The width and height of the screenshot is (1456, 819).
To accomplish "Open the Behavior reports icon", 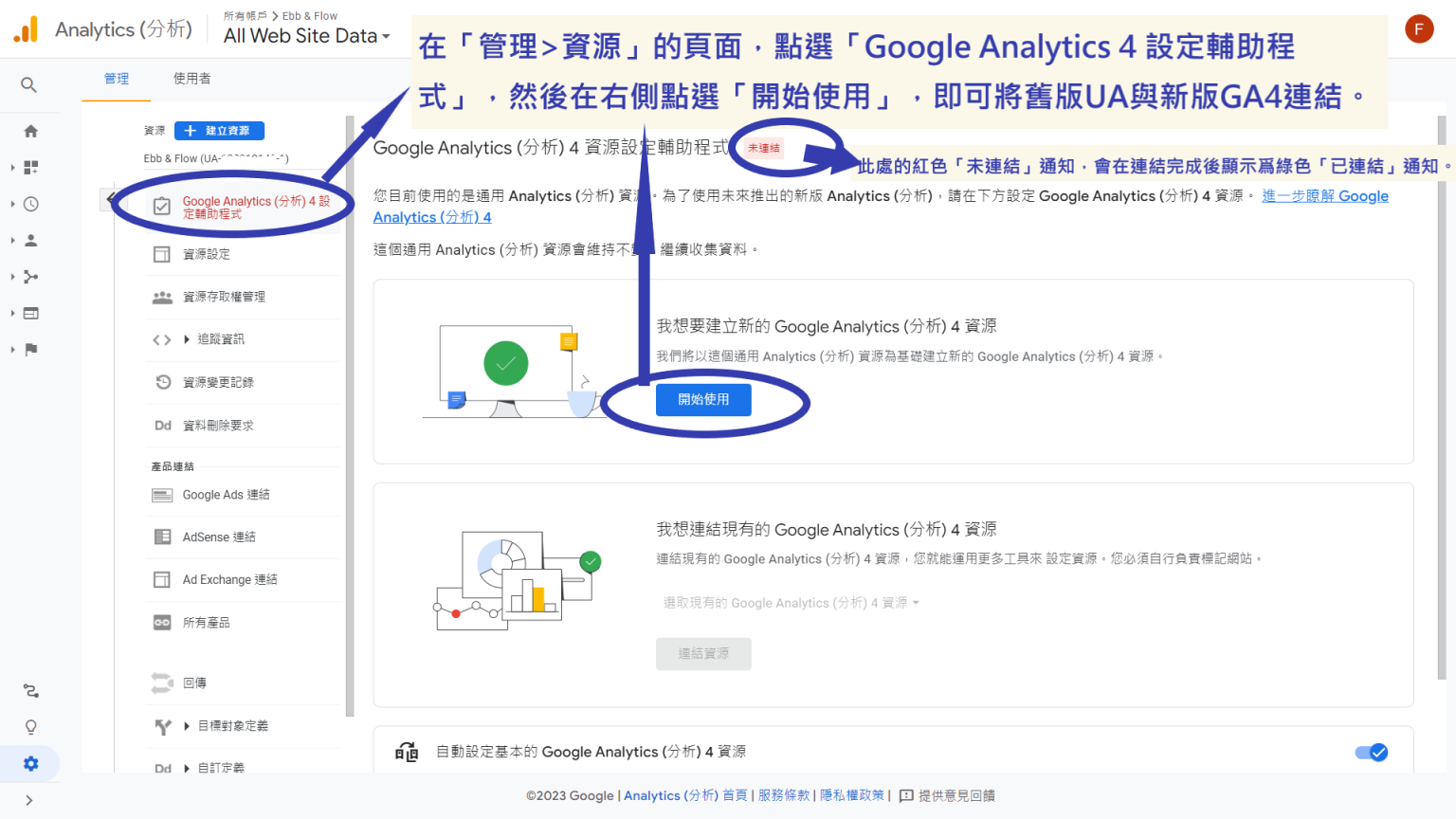I will 30,313.
